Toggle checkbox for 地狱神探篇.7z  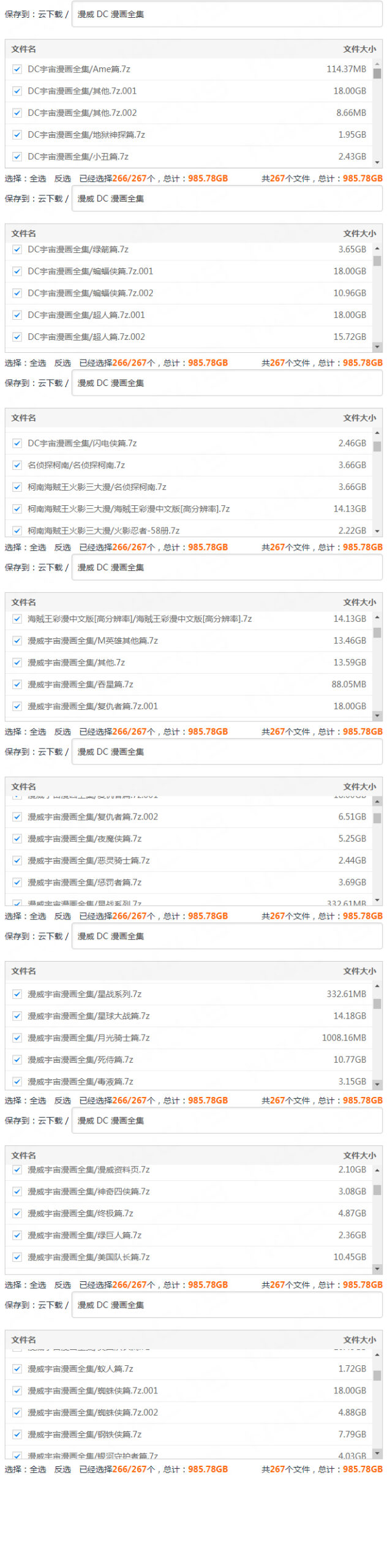[x=17, y=135]
